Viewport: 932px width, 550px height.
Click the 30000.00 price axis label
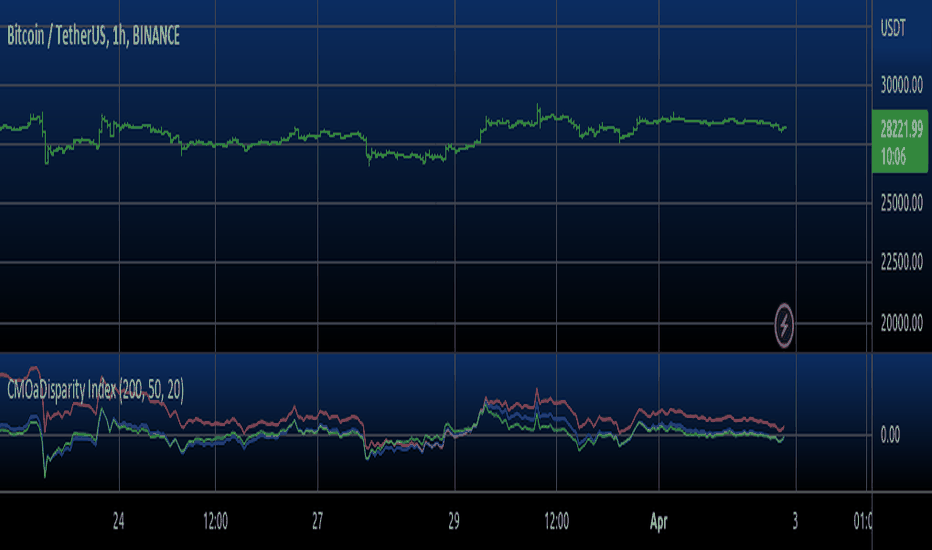[x=902, y=86]
